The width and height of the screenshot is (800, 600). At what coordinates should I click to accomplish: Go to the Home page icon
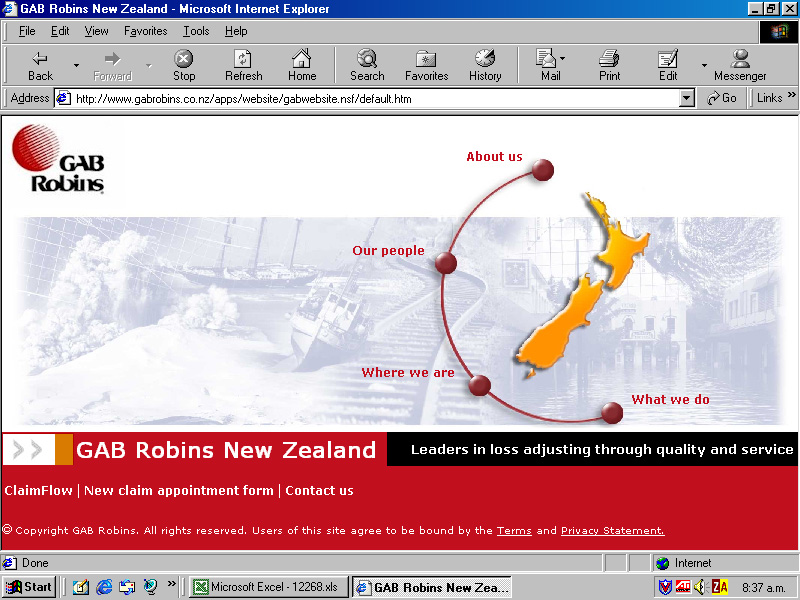[302, 65]
